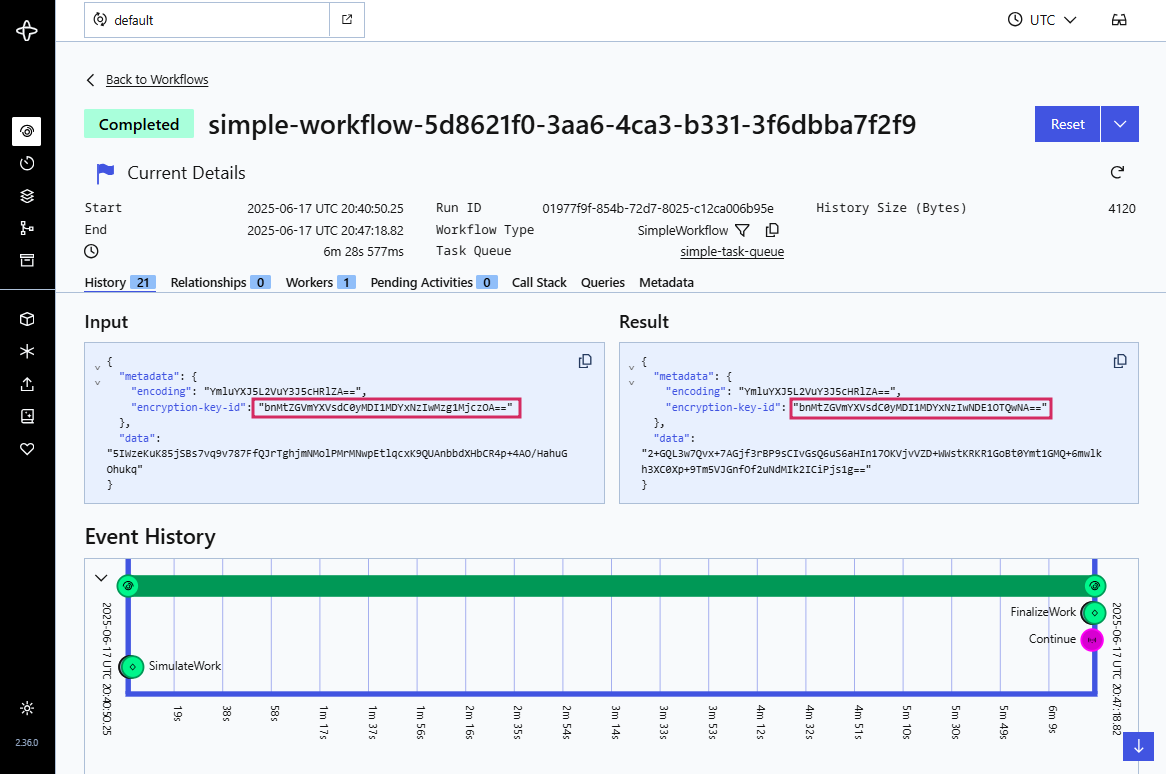The width and height of the screenshot is (1166, 774).
Task: Click the Nexus asterisk sidebar icon
Action: pyautogui.click(x=27, y=351)
